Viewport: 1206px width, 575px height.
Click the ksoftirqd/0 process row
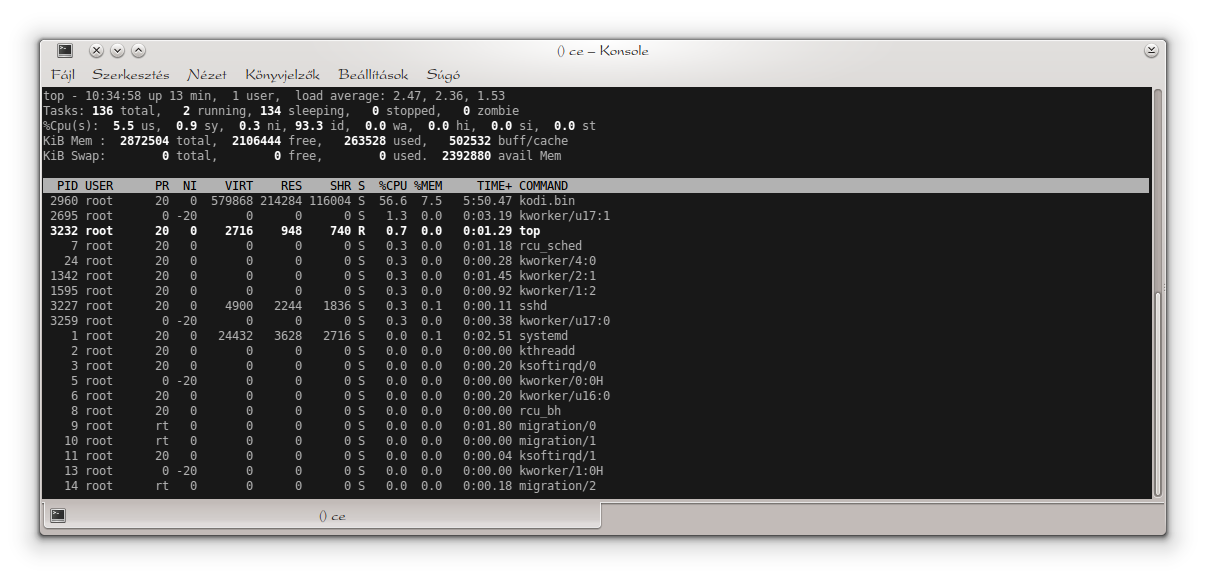pos(595,366)
